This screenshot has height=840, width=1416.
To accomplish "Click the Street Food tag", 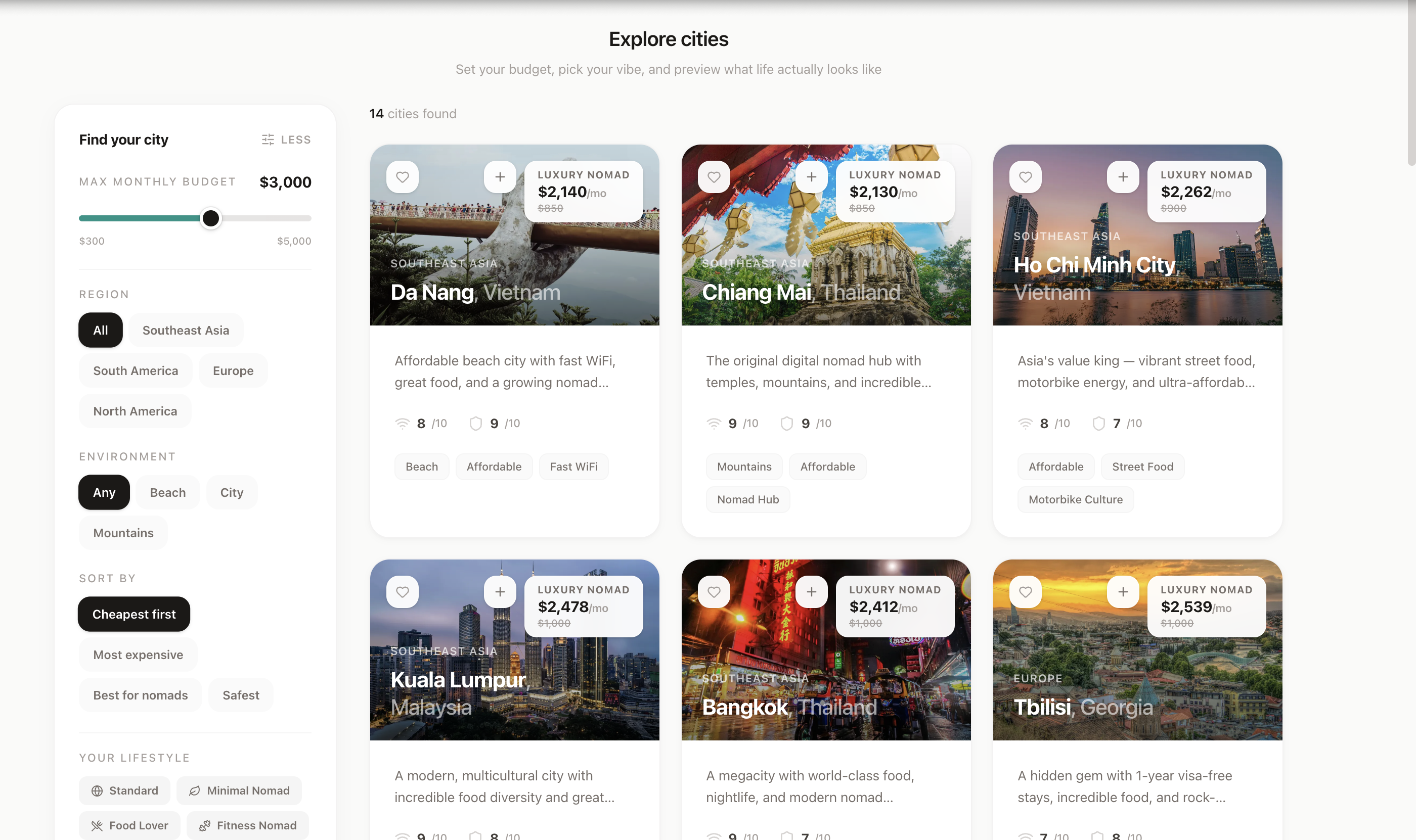I will (x=1142, y=467).
